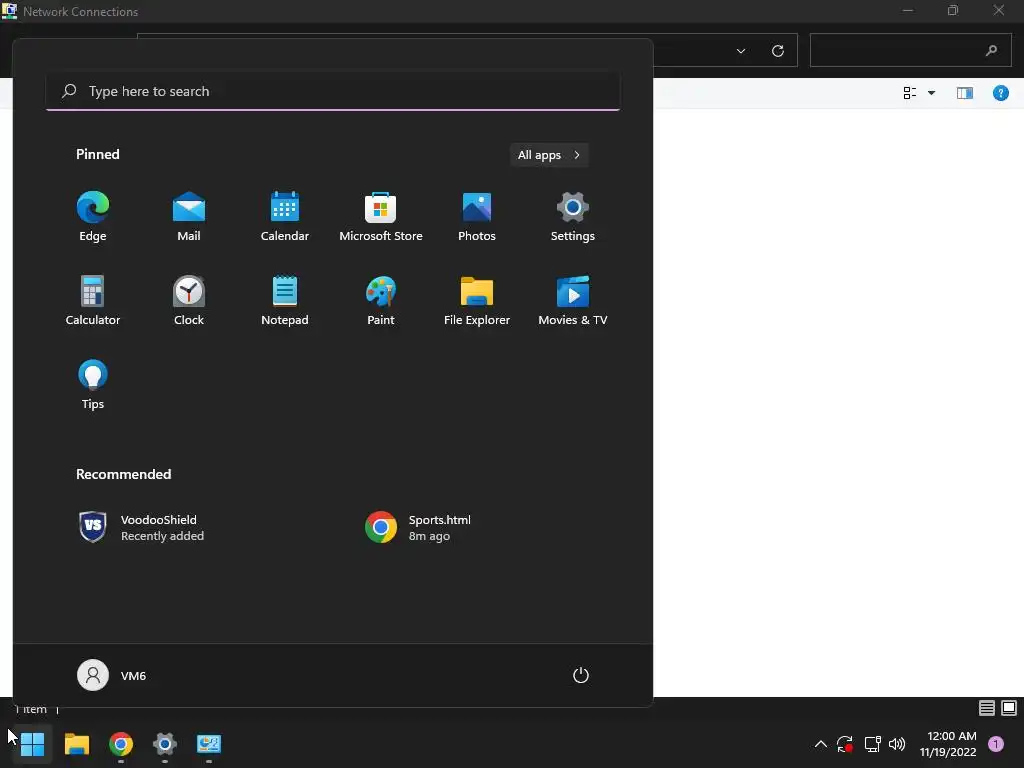Launch the Mail app
The width and height of the screenshot is (1024, 768).
189,217
